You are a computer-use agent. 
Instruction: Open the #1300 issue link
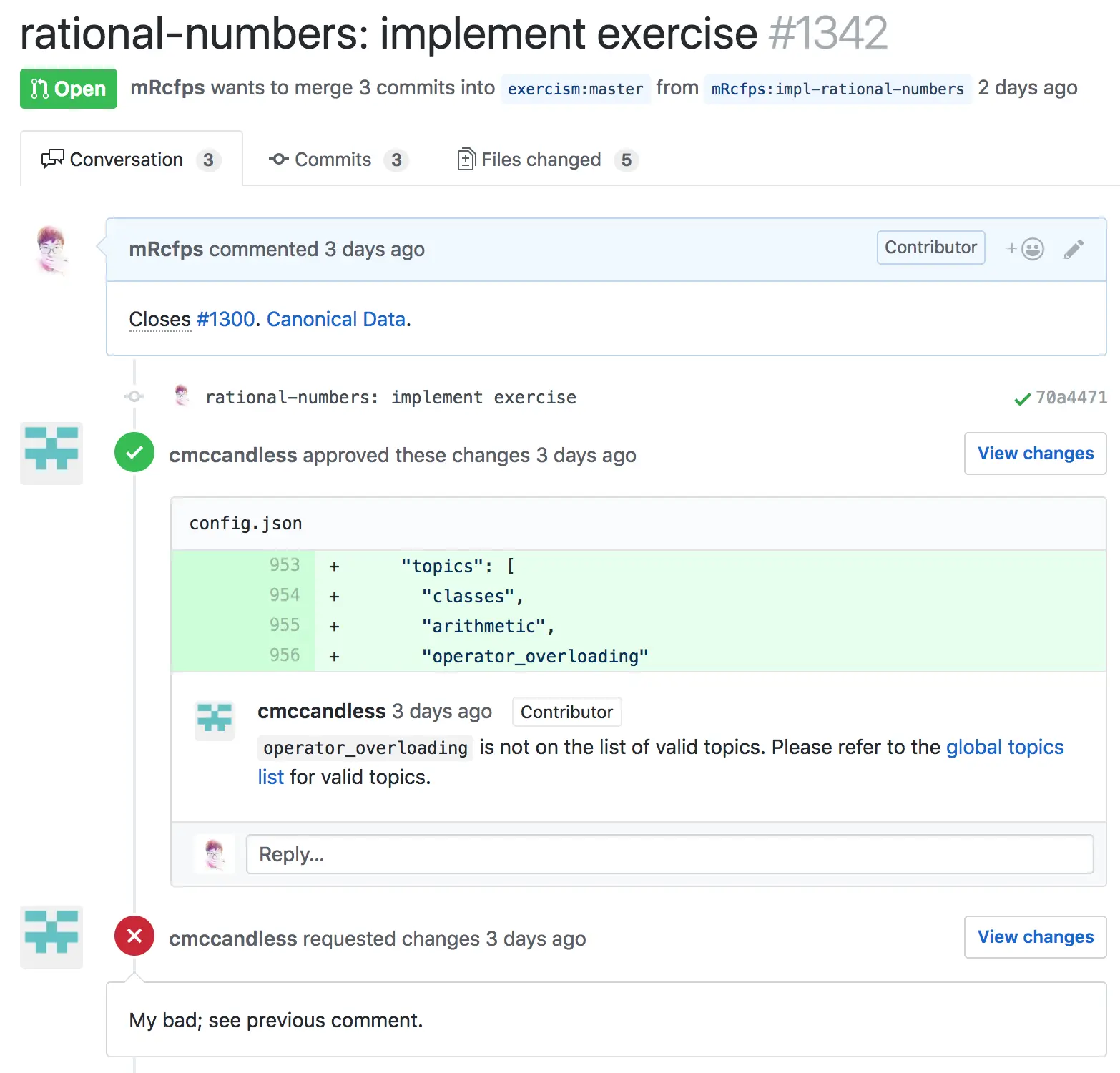225,319
